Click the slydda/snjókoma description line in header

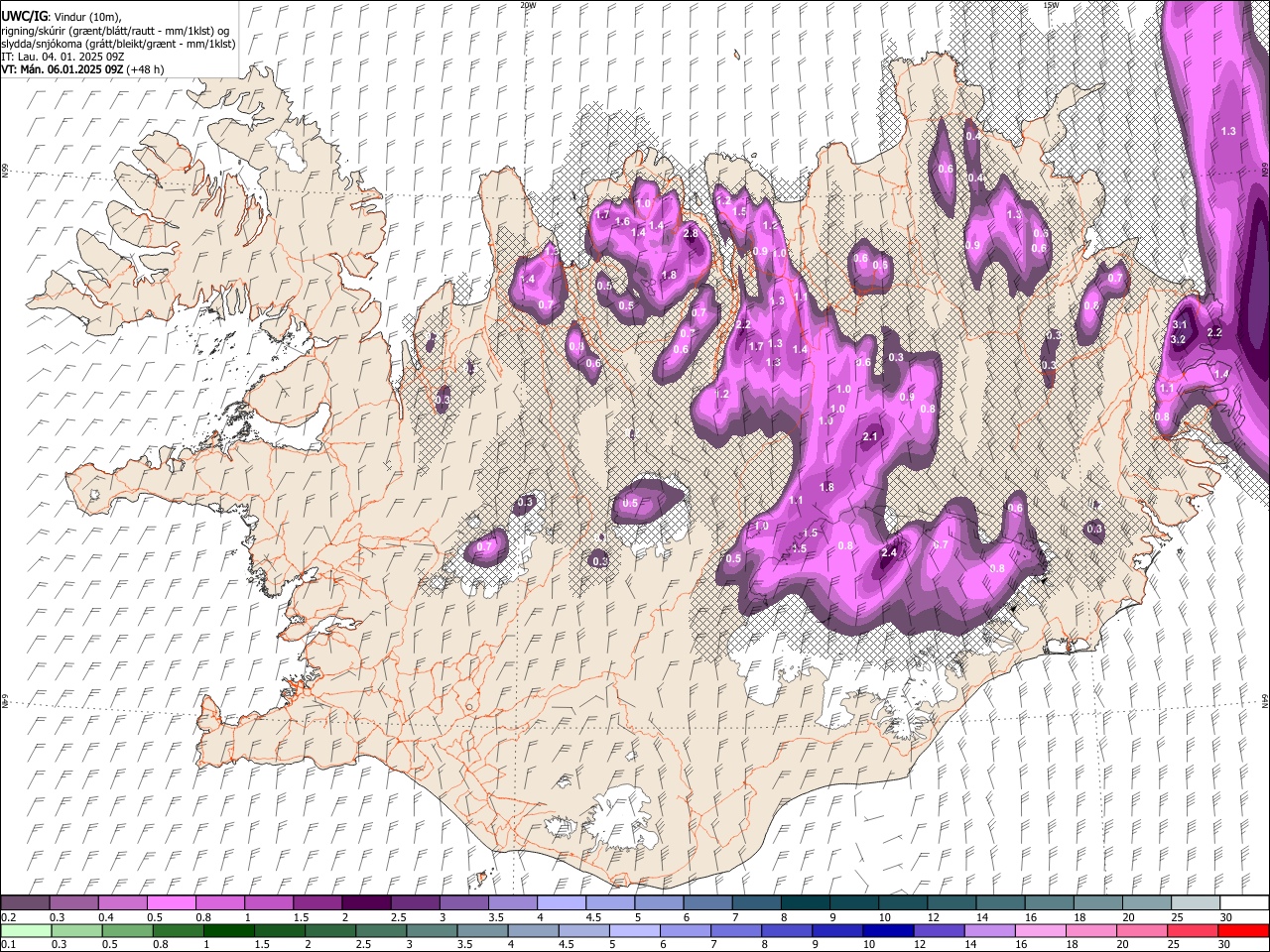[x=117, y=44]
